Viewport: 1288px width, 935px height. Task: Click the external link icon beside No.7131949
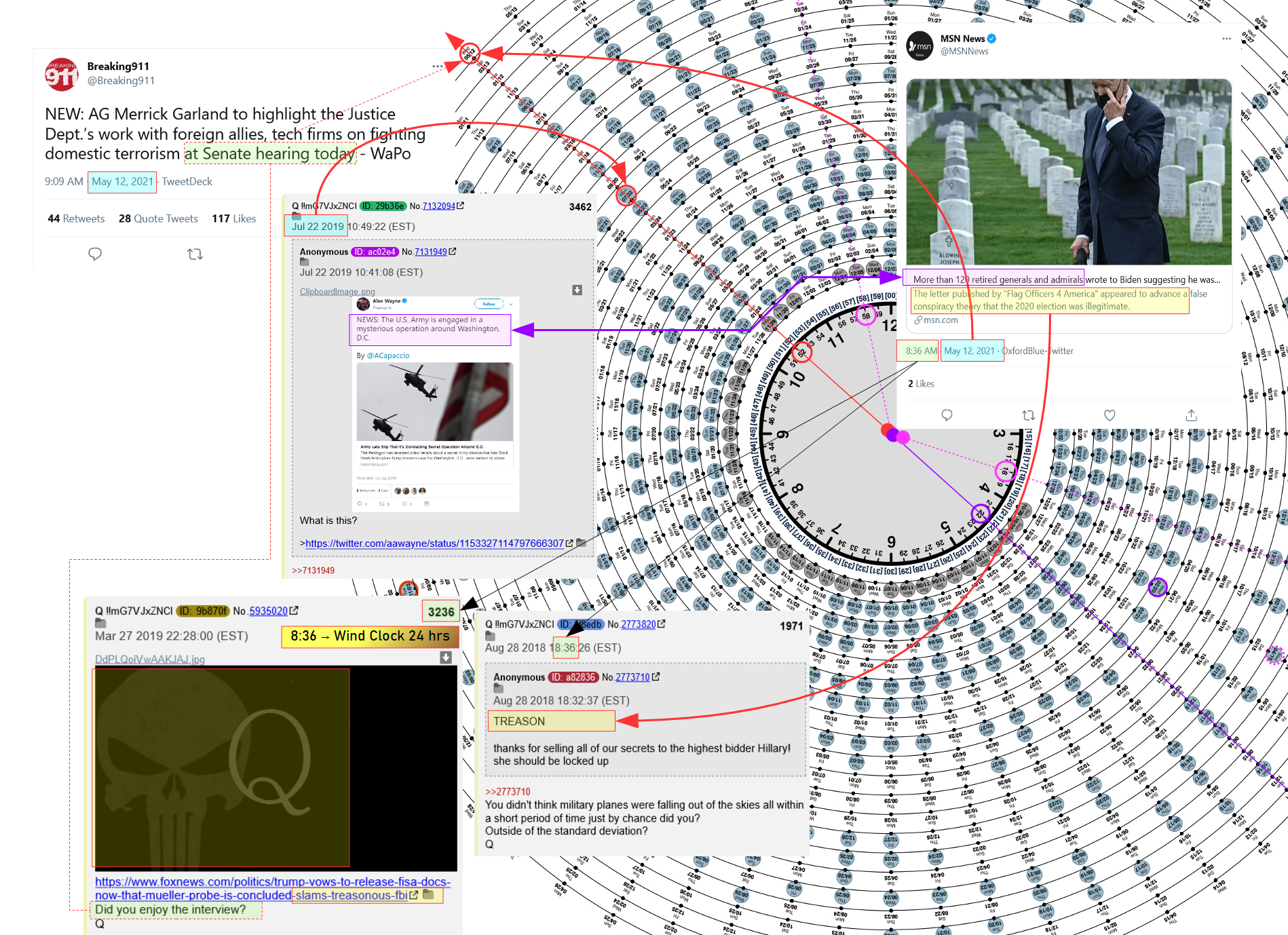click(x=453, y=251)
